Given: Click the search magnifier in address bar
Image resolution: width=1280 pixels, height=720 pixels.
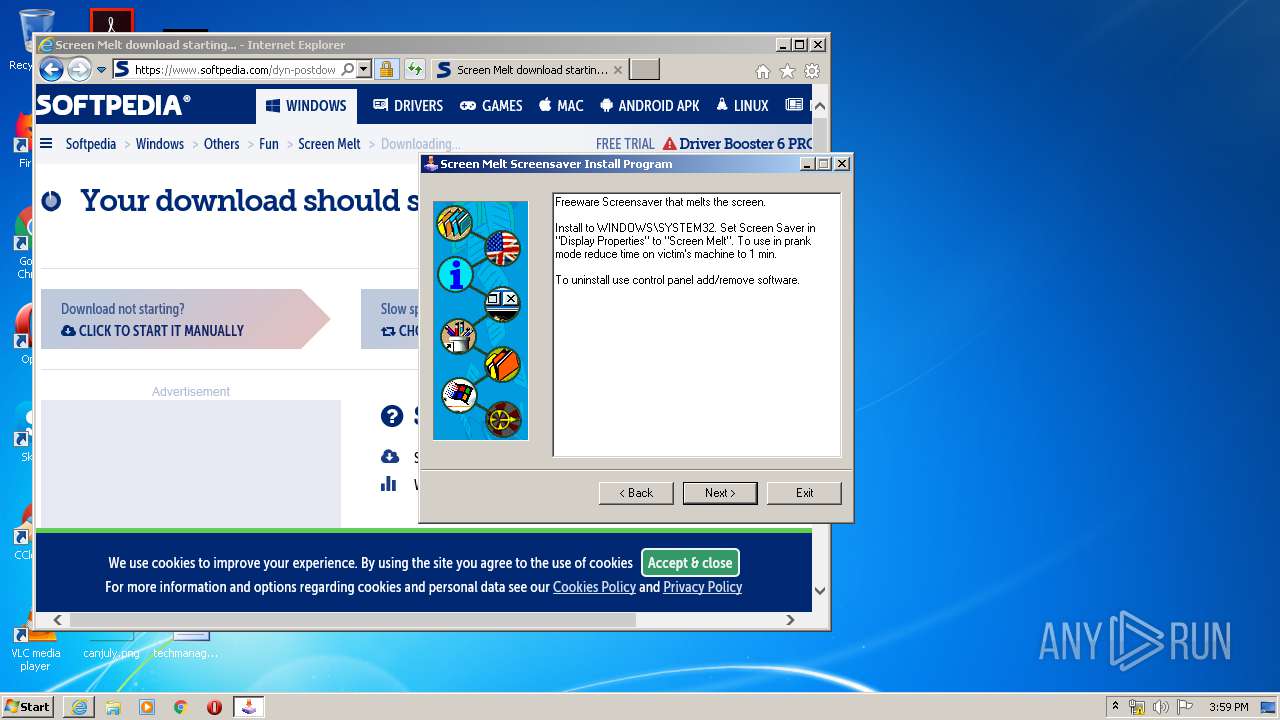Looking at the screenshot, I should coord(347,70).
